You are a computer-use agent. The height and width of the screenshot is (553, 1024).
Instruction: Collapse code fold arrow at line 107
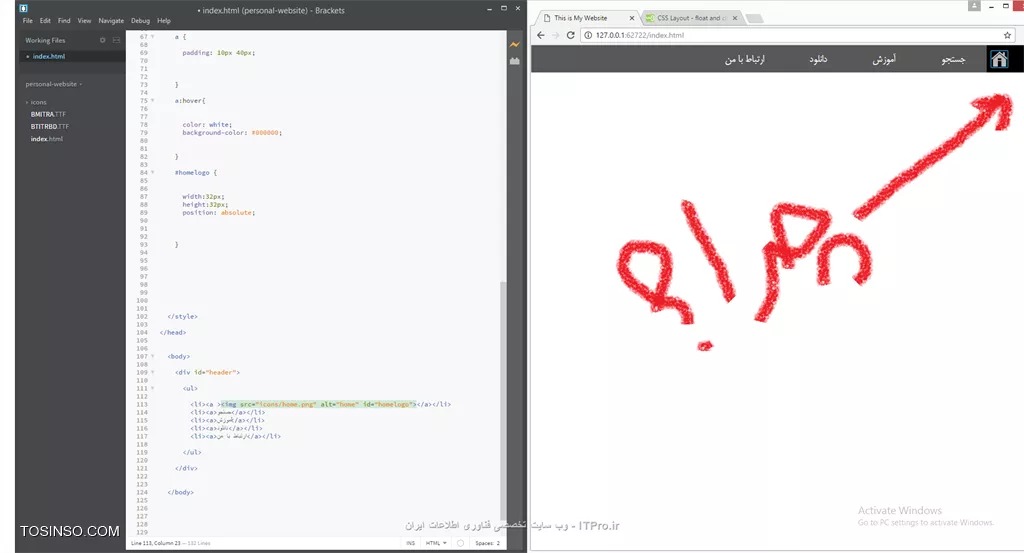click(x=153, y=356)
